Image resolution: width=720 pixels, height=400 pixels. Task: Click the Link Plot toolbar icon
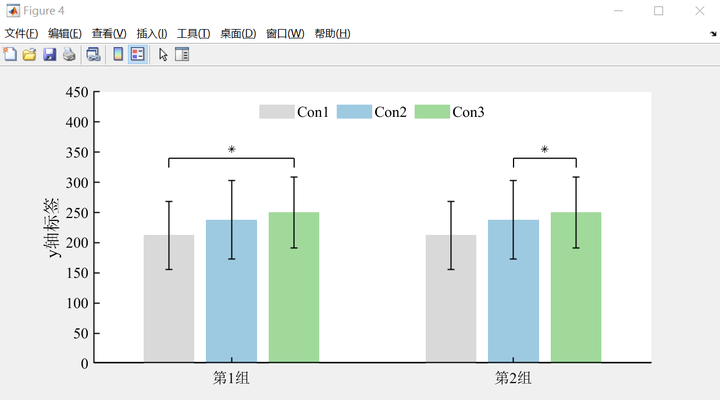pos(93,54)
